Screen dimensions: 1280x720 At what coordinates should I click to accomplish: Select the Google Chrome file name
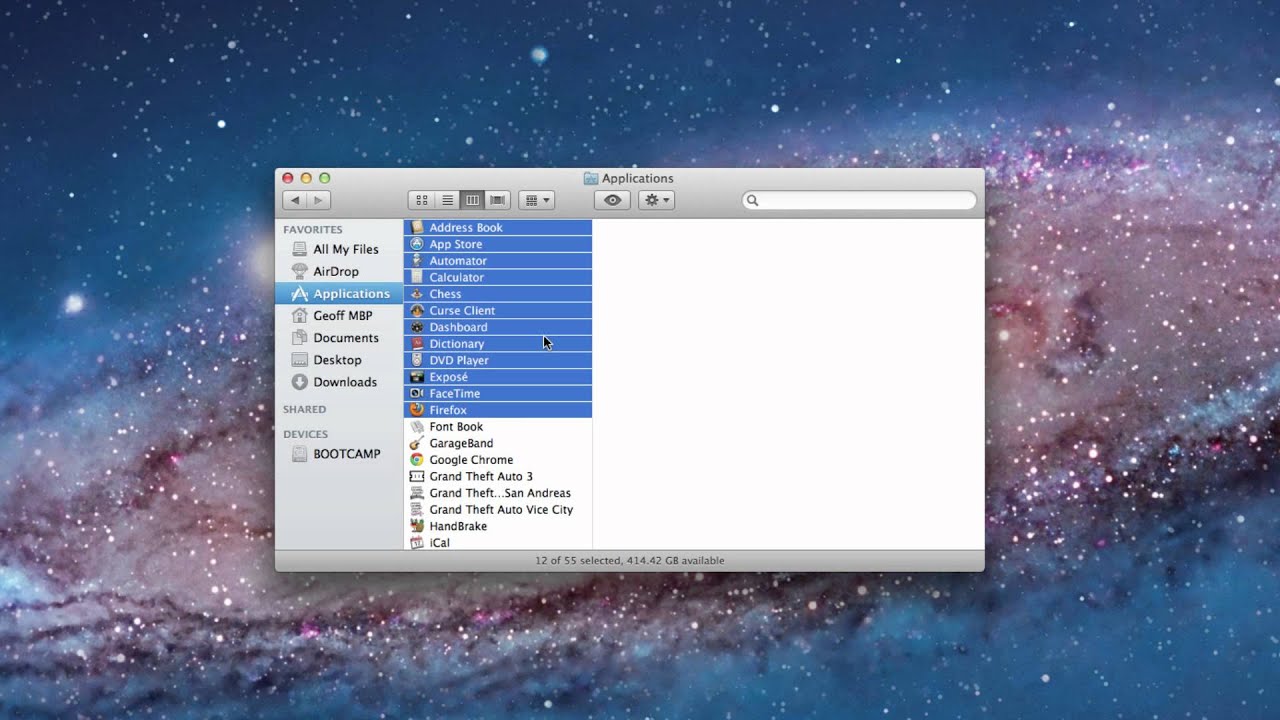coord(471,460)
